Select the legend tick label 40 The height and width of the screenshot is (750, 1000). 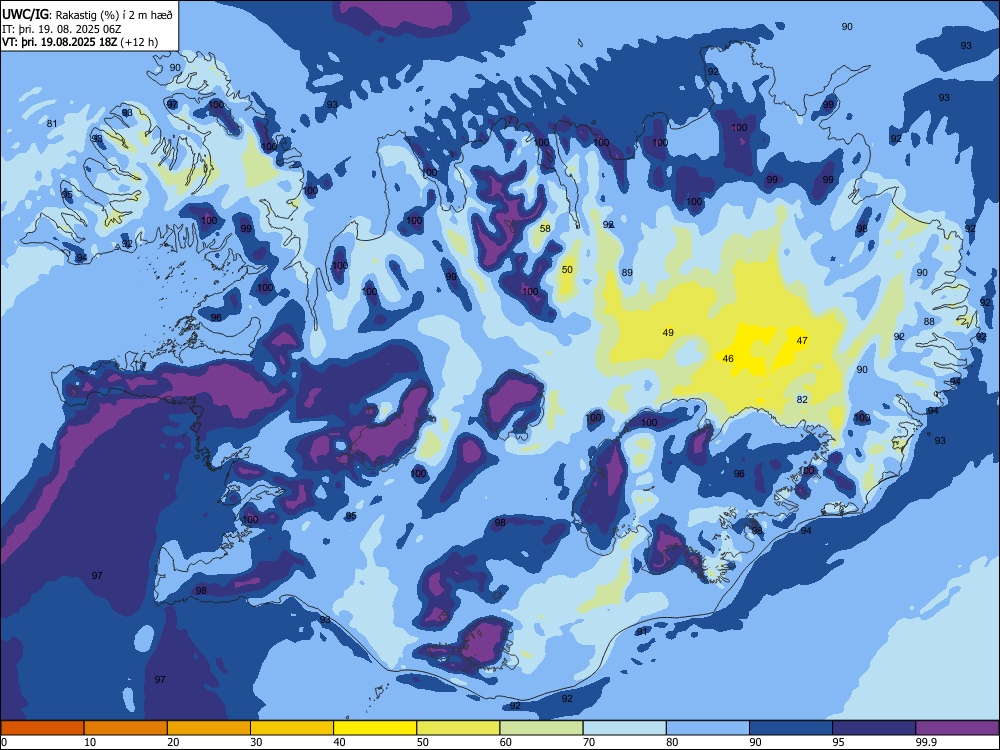click(x=339, y=742)
